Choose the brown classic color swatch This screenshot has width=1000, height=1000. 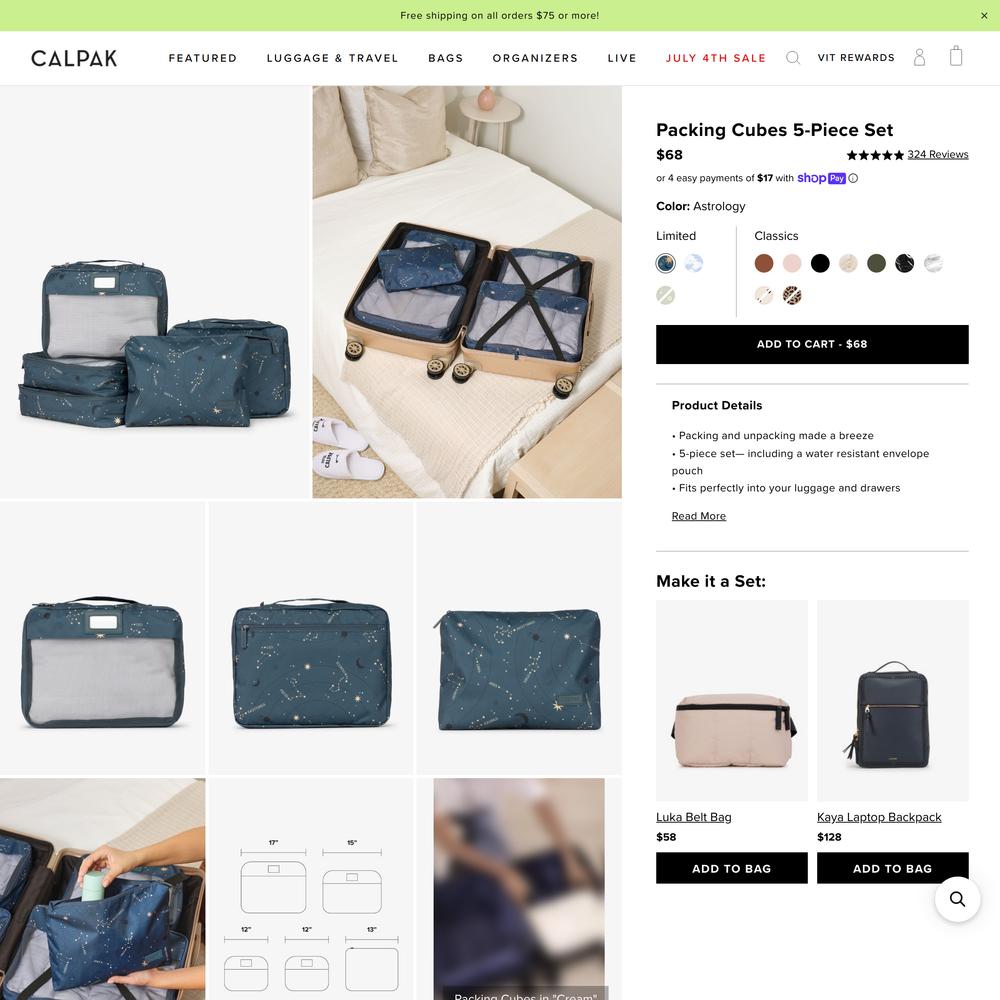click(x=764, y=263)
